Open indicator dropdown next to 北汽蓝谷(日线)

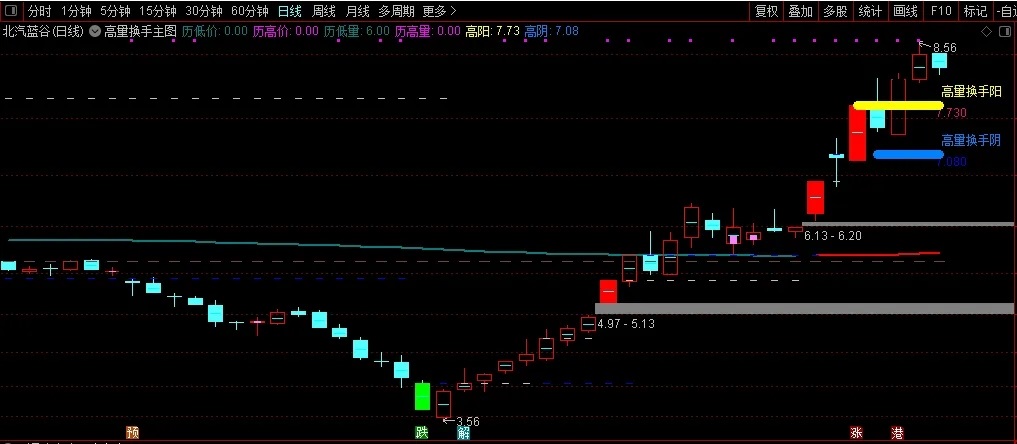[x=95, y=30]
